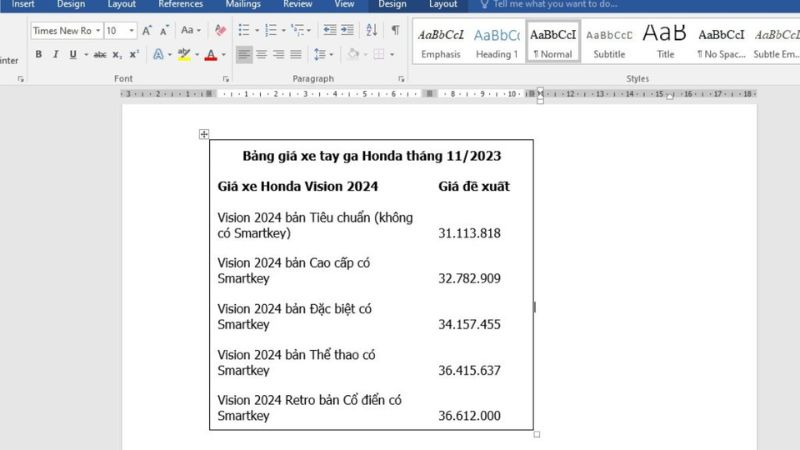Open the References tab
This screenshot has width=800, height=450.
[181, 4]
